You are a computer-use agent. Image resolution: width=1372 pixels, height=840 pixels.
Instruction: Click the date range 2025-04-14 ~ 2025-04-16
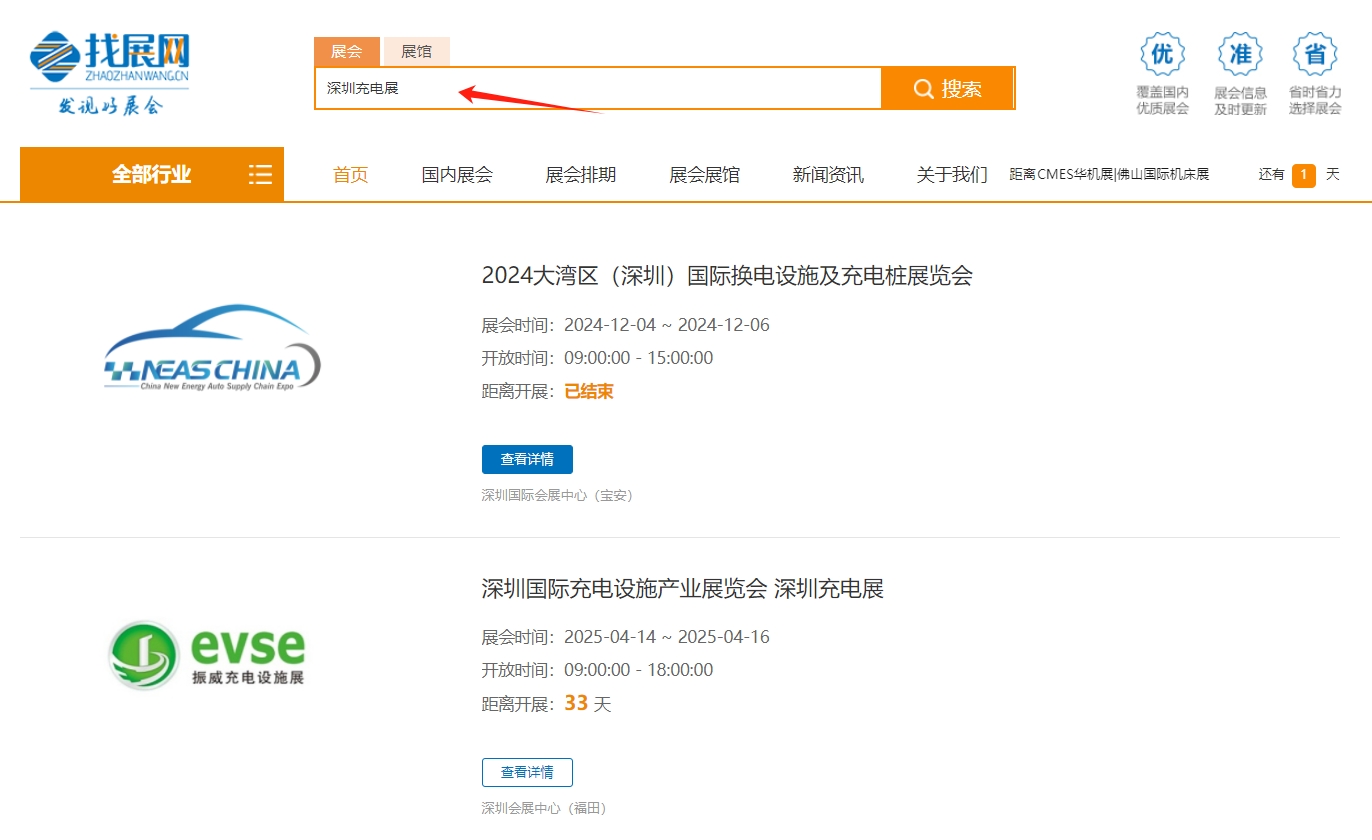pos(667,637)
